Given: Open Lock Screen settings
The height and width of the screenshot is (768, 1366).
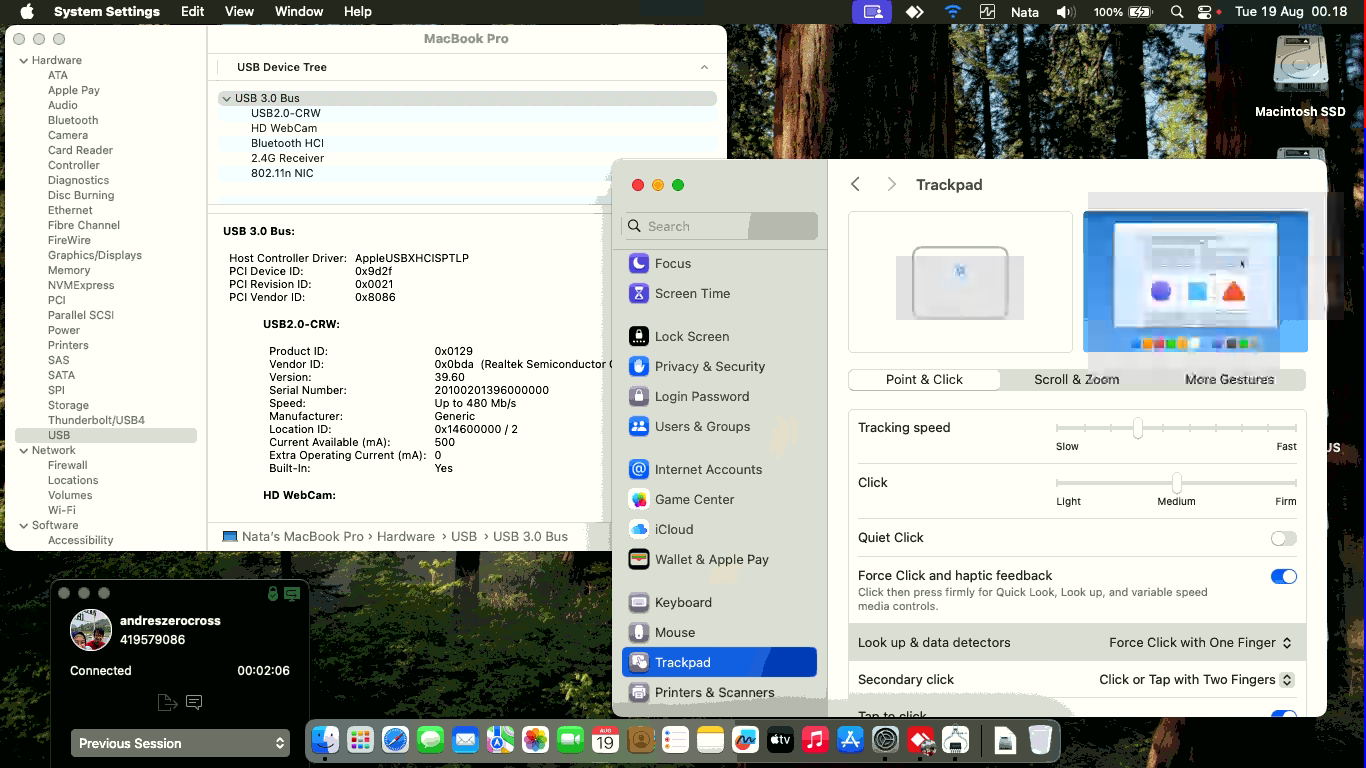Looking at the screenshot, I should (691, 336).
